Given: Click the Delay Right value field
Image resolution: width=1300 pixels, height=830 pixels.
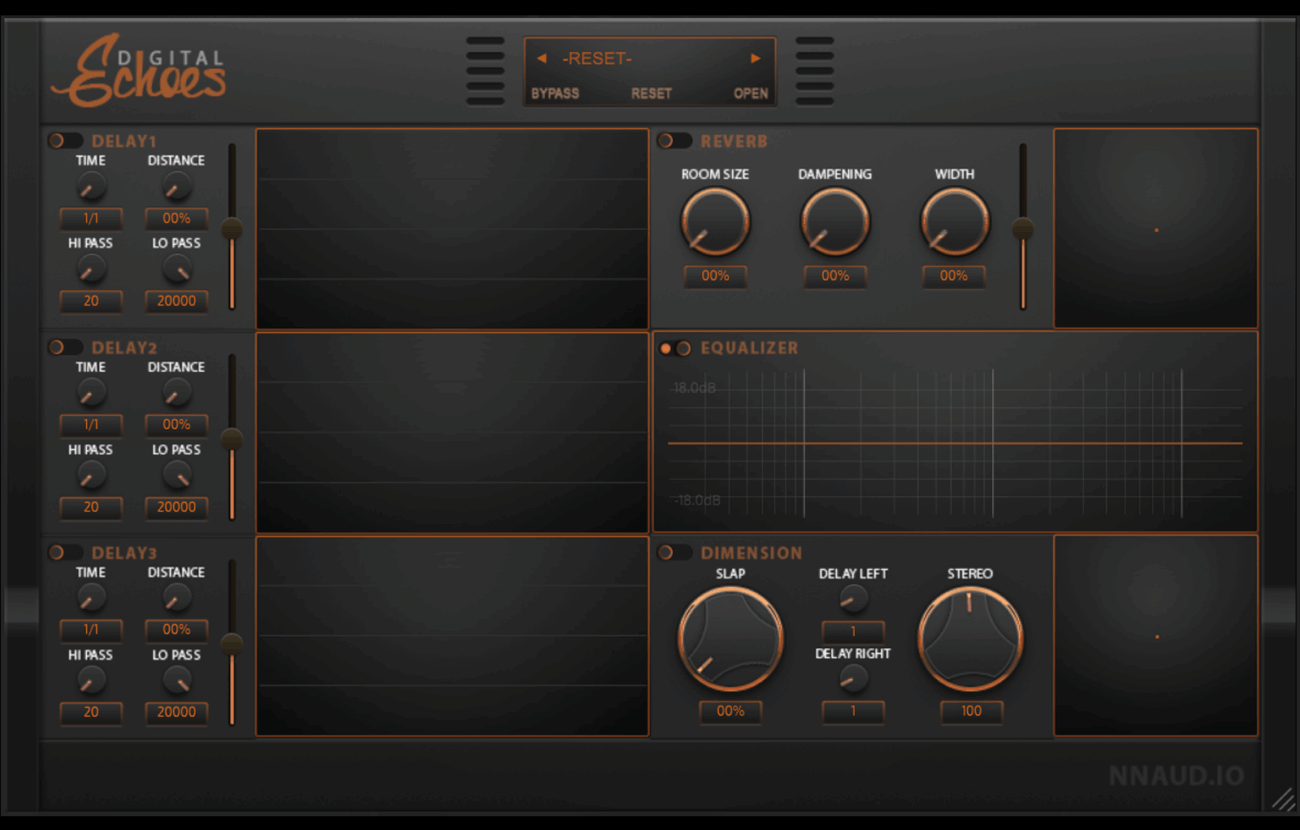Looking at the screenshot, I should point(853,711).
